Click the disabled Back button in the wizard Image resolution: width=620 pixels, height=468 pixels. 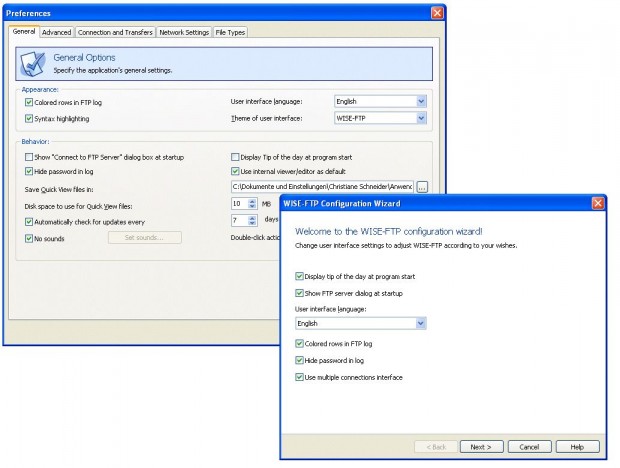[436, 447]
